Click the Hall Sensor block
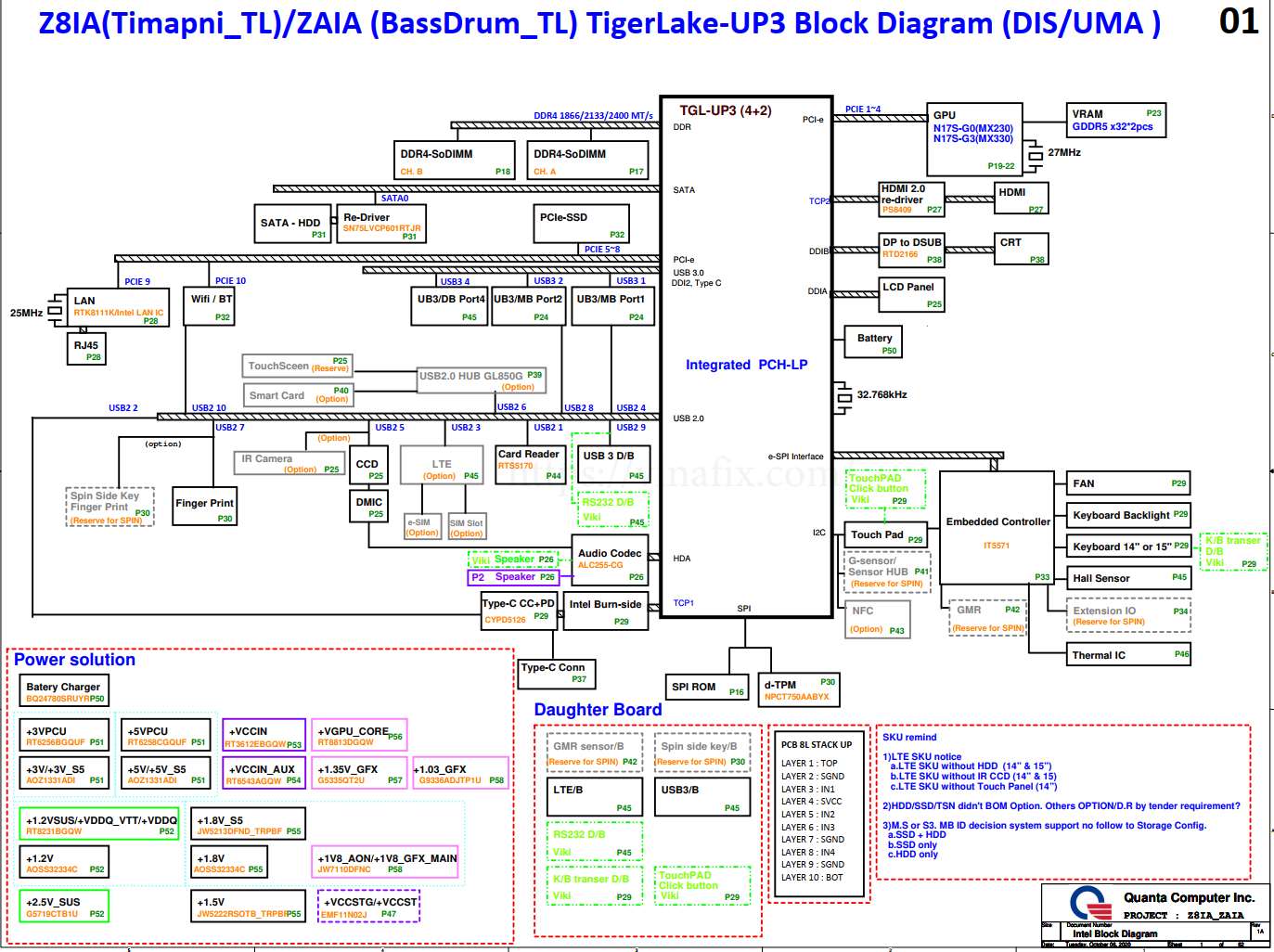Viewport: 1274px width, 952px height. (1129, 578)
